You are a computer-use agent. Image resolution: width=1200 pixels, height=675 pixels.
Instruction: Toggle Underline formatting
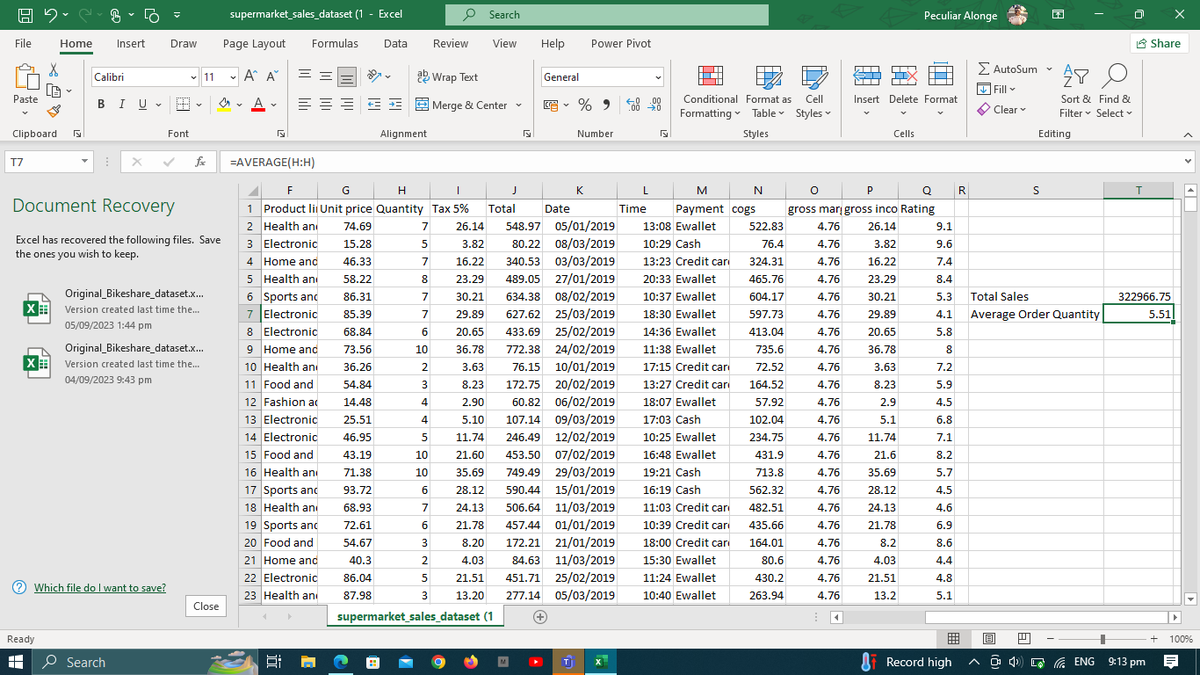tap(141, 105)
